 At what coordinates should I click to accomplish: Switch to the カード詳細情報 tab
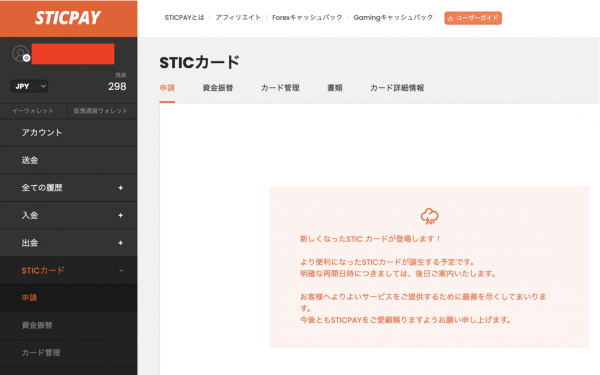tap(397, 88)
